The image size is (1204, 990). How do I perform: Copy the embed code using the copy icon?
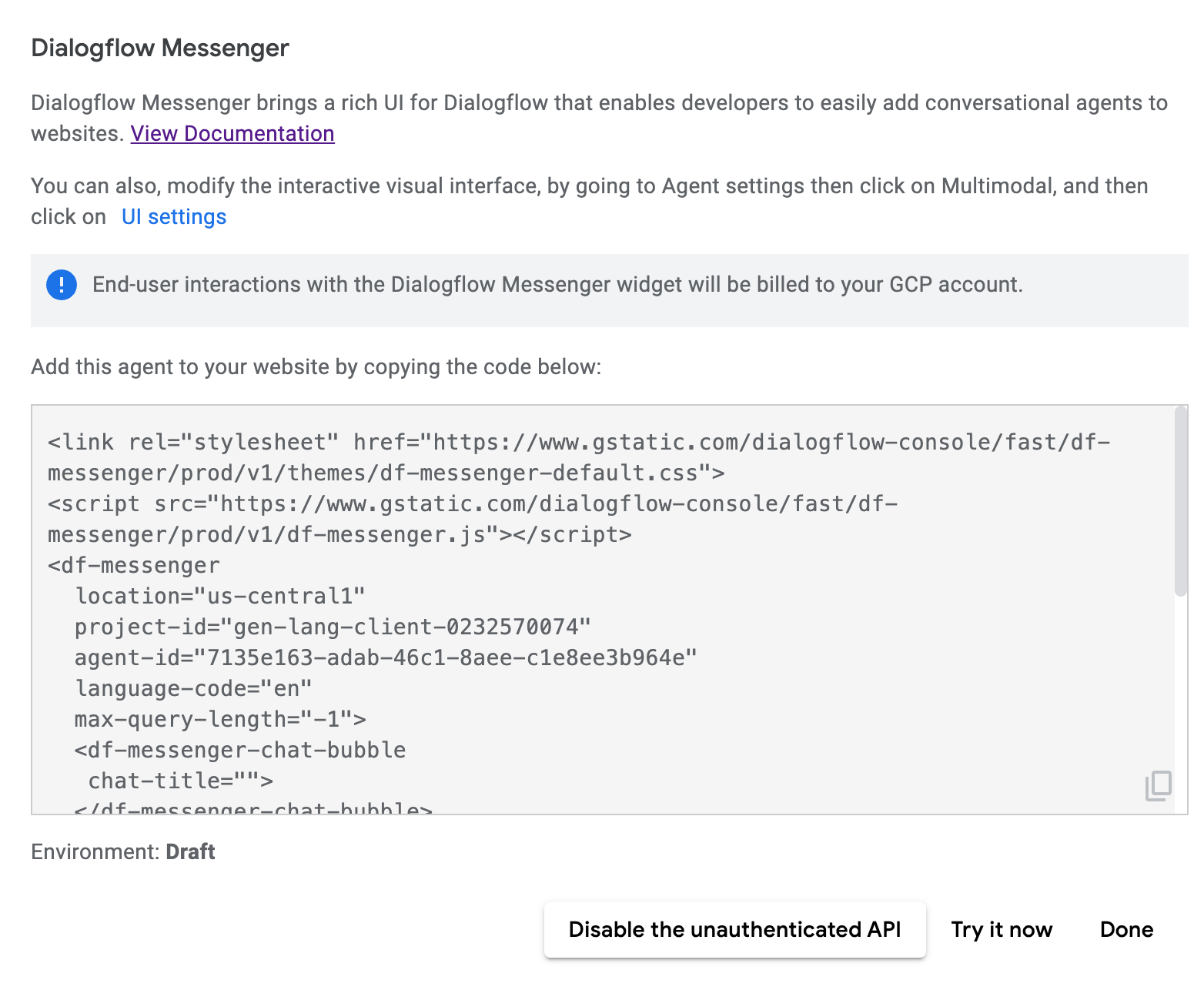[x=1159, y=785]
